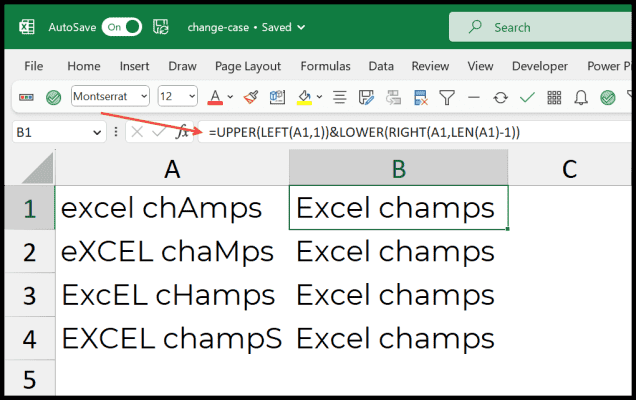Open the File menu
Screen dimensions: 636x400
point(33,66)
